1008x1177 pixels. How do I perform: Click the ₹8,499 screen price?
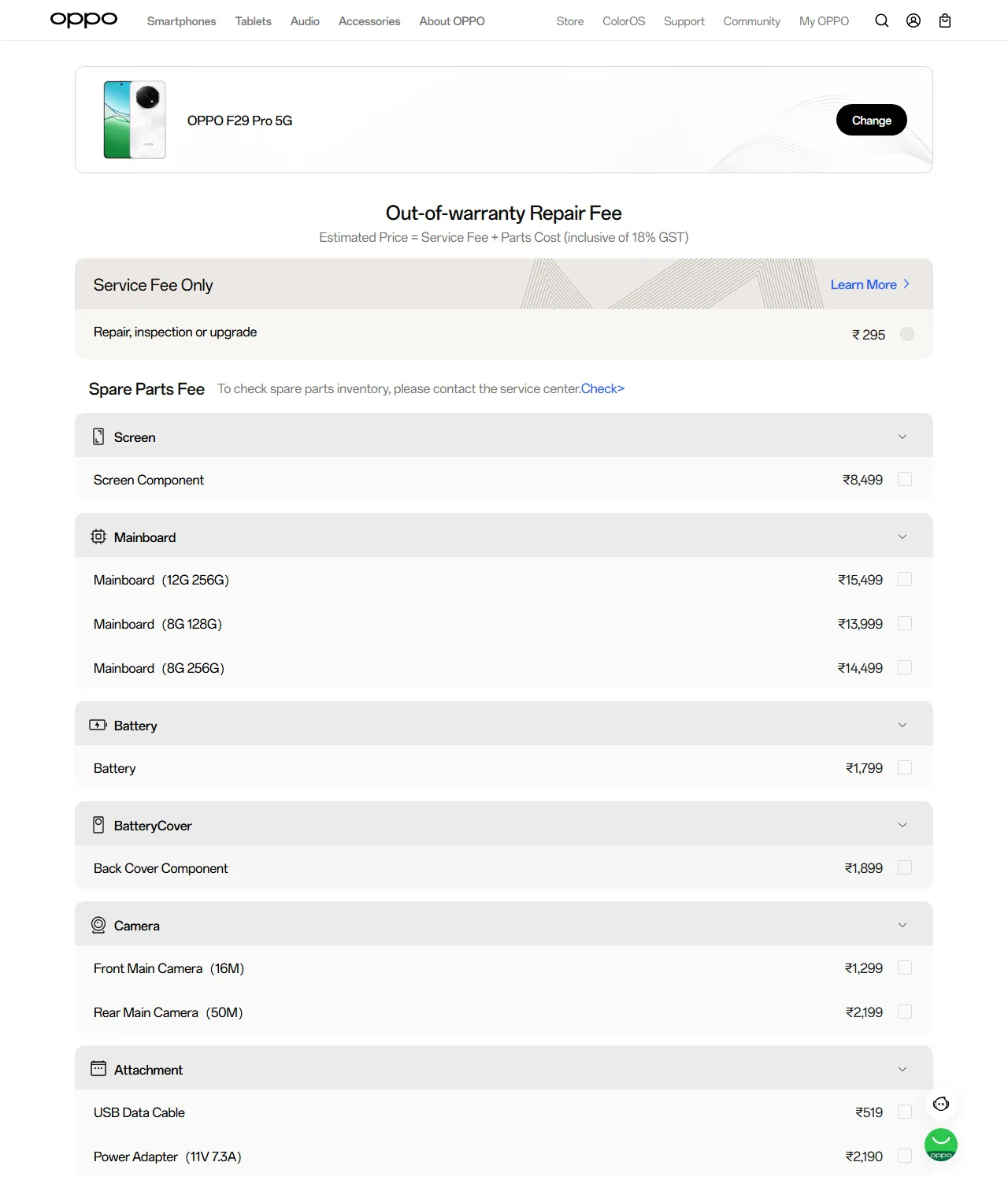862,480
